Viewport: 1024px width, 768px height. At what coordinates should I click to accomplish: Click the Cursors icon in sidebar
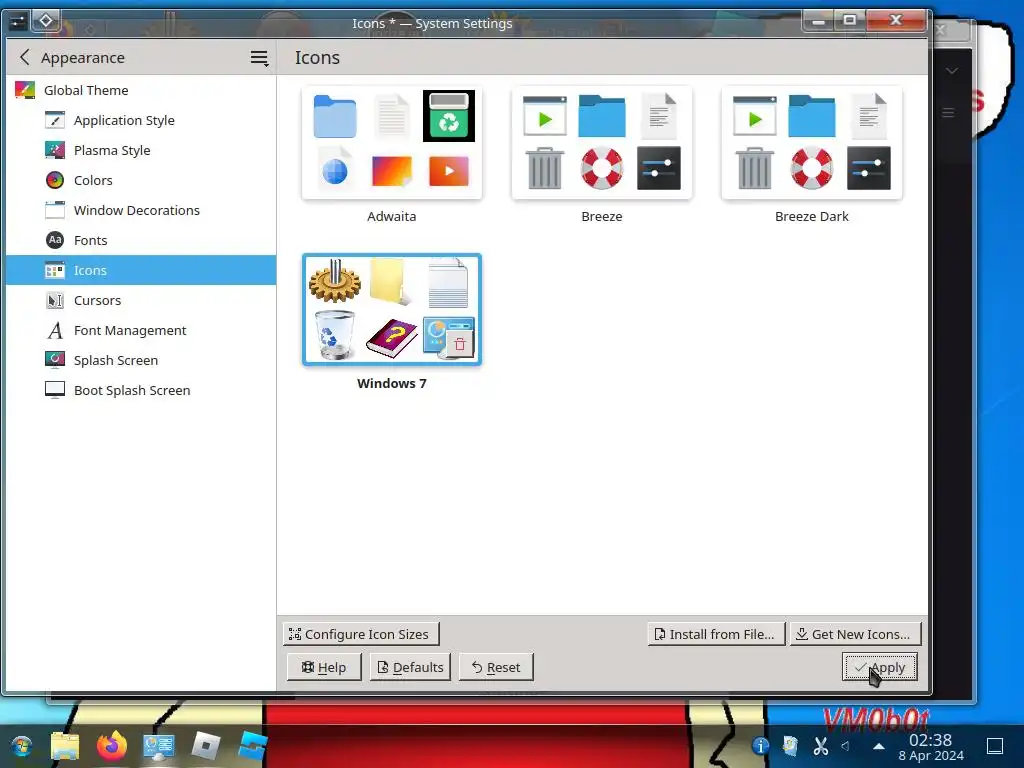click(x=55, y=300)
